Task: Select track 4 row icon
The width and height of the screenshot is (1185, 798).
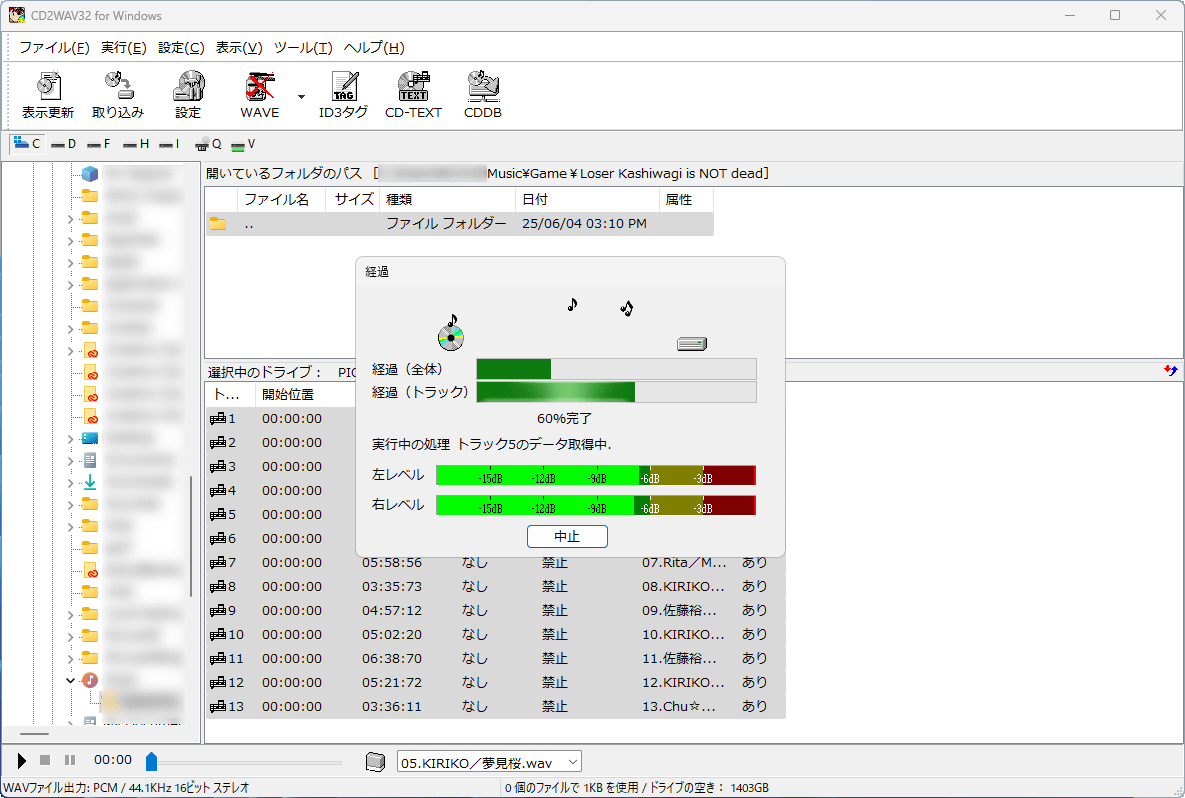Action: tap(218, 491)
